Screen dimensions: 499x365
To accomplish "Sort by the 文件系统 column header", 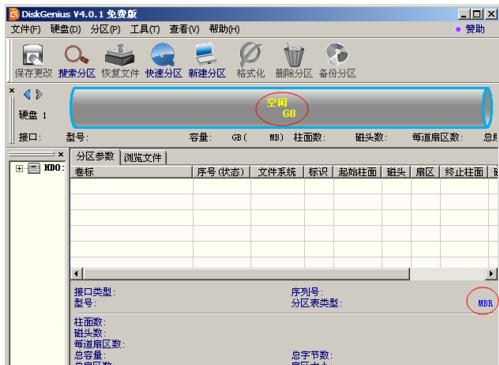I will click(277, 172).
